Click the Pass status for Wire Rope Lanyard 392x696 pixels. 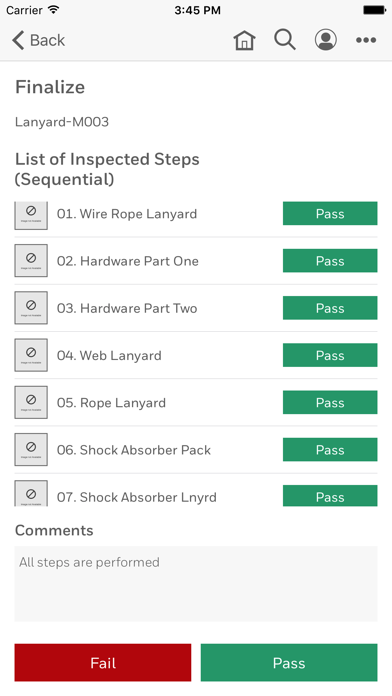pos(330,214)
